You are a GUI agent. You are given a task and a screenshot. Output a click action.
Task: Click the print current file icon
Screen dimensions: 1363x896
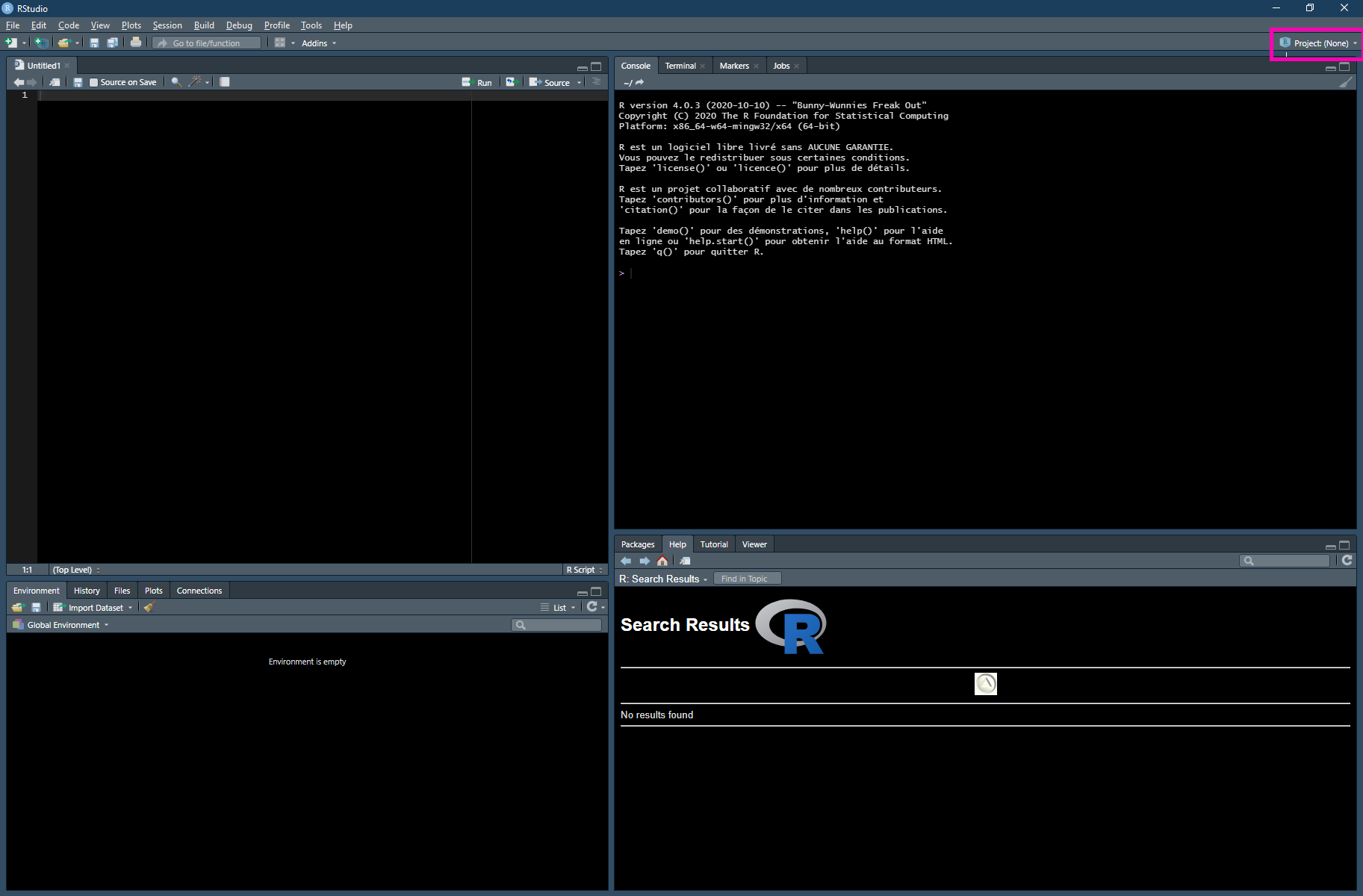(135, 43)
